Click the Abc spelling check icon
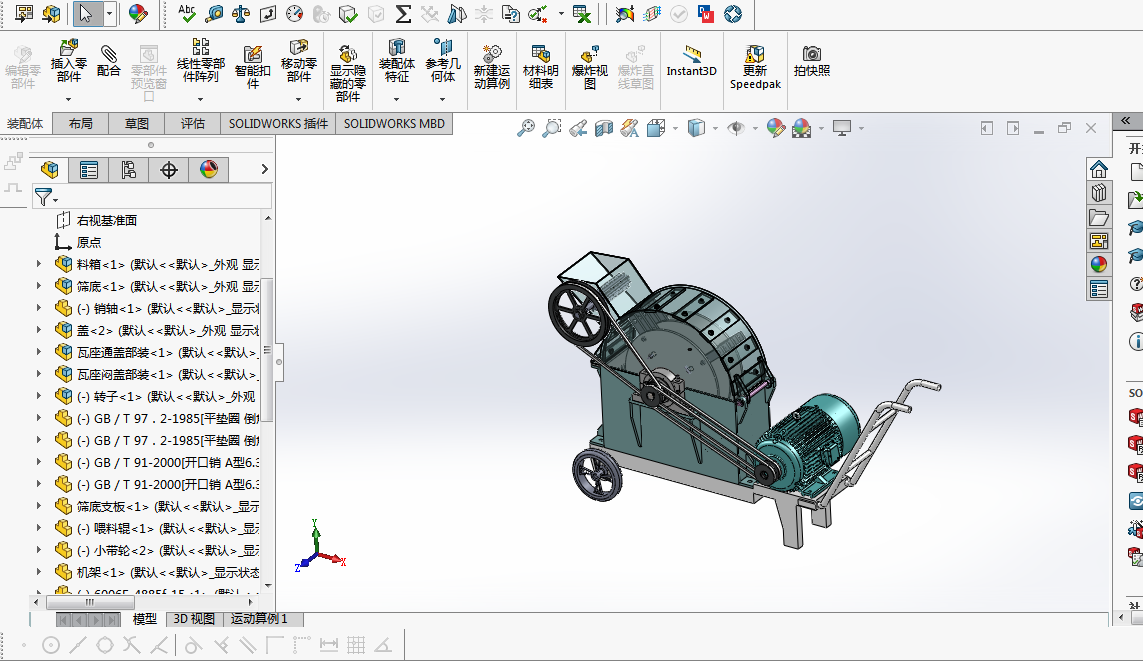Image resolution: width=1143 pixels, height=661 pixels. click(x=187, y=13)
